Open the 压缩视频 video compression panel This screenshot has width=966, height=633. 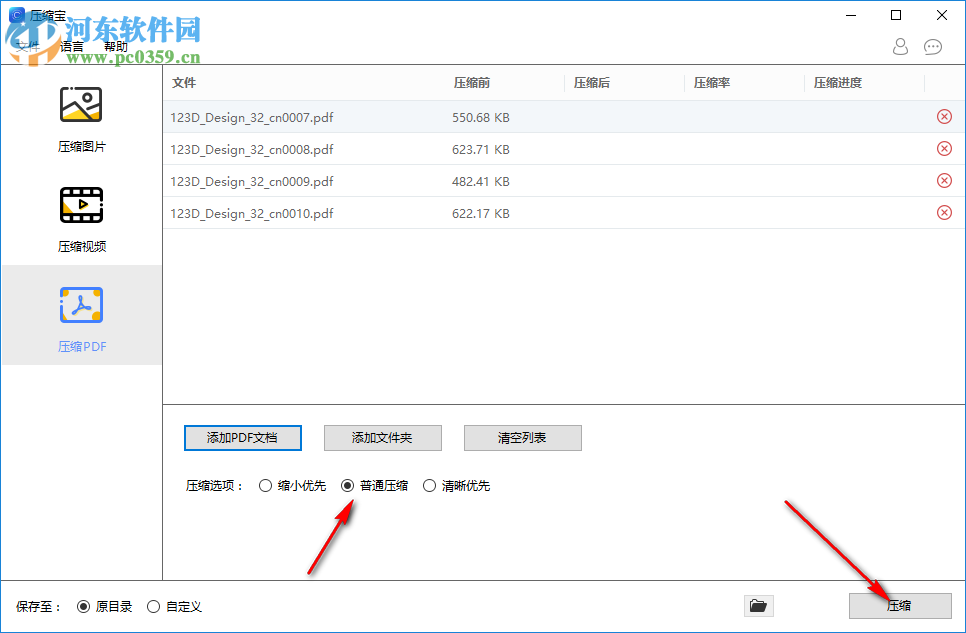pyautogui.click(x=81, y=217)
